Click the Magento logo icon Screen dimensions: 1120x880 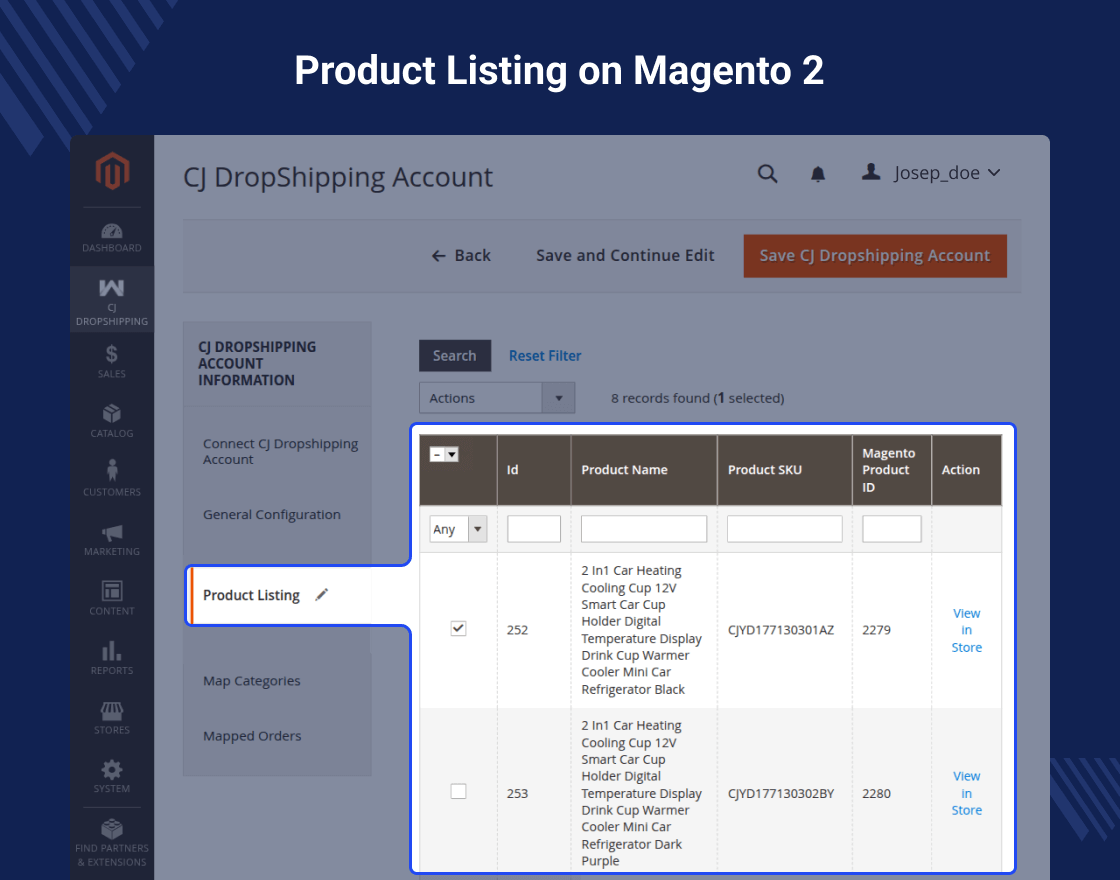pos(112,171)
